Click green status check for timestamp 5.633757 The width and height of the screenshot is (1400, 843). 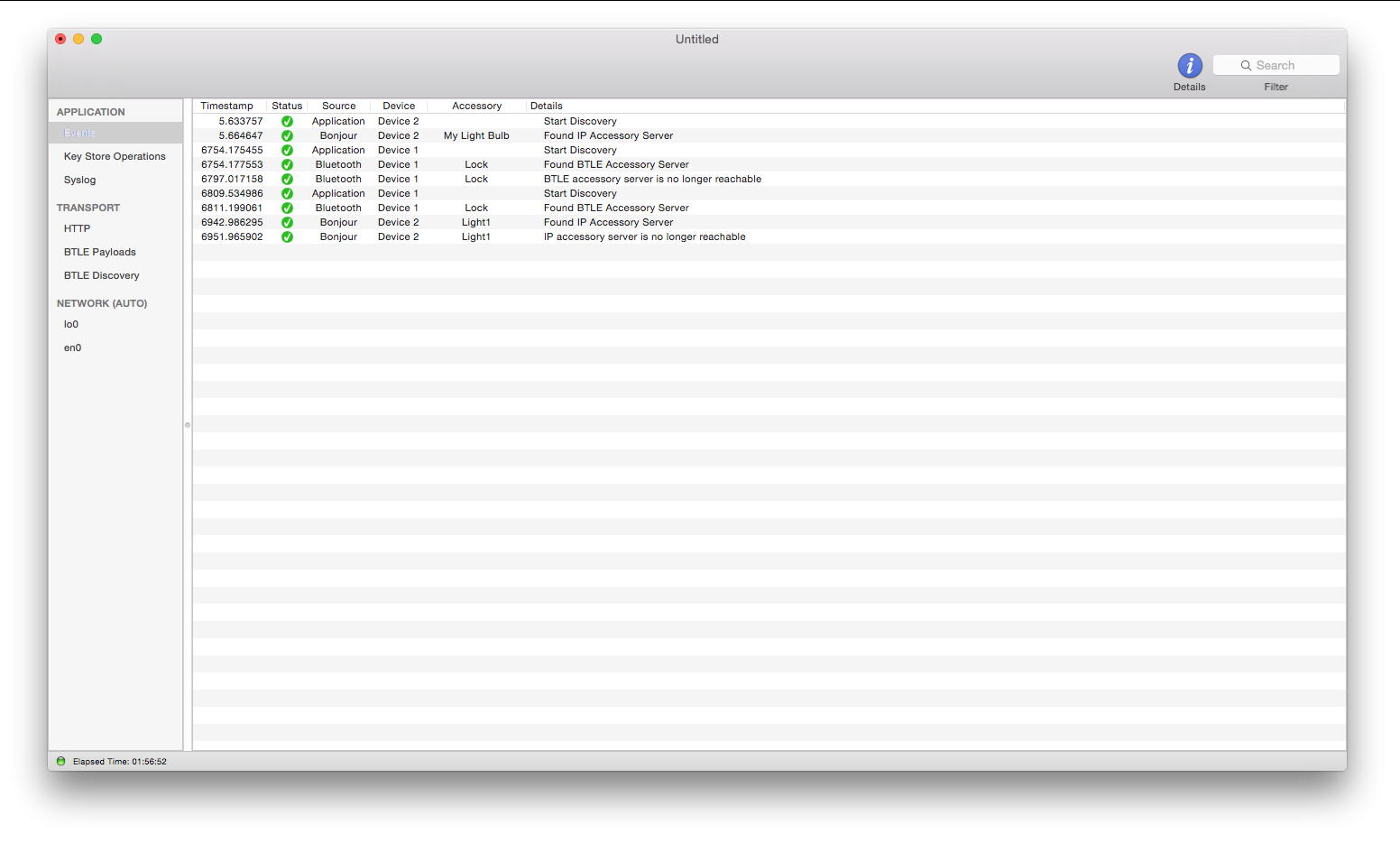287,121
